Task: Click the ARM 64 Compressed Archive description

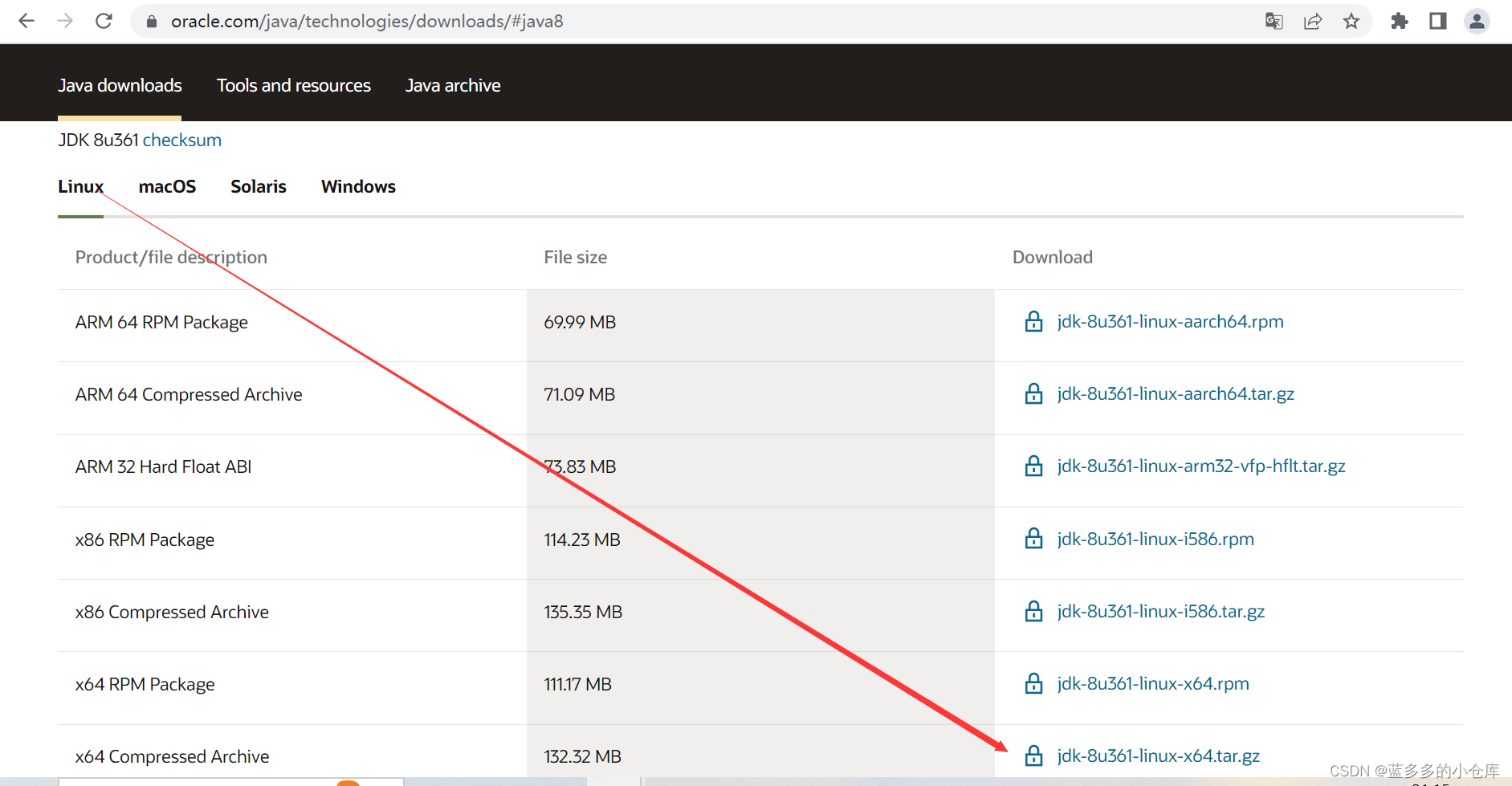Action: [x=189, y=394]
